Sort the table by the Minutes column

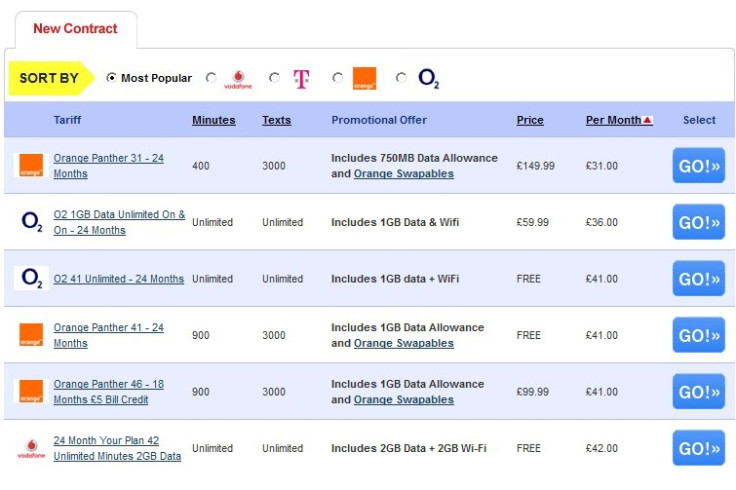(214, 120)
